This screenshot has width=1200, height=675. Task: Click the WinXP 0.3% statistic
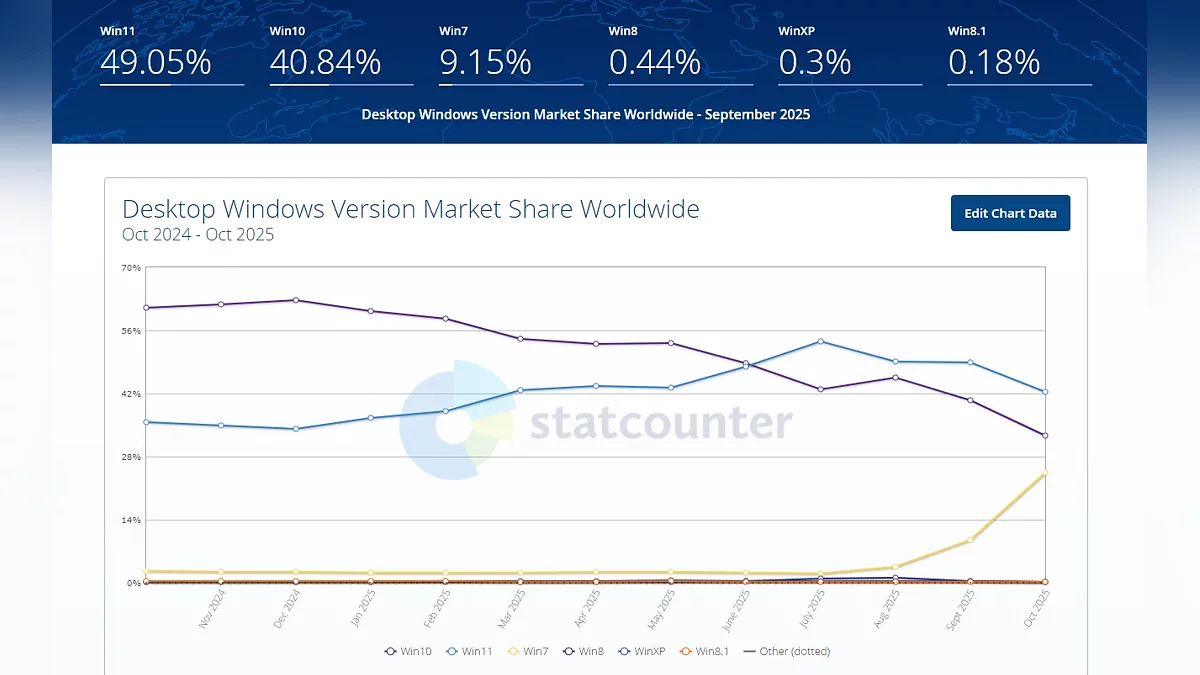(814, 62)
